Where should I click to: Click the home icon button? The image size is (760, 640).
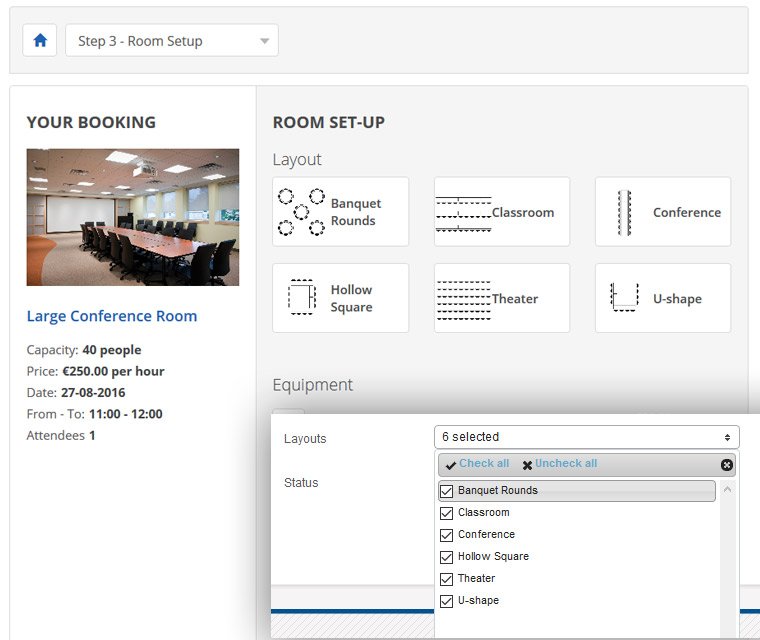tap(40, 40)
